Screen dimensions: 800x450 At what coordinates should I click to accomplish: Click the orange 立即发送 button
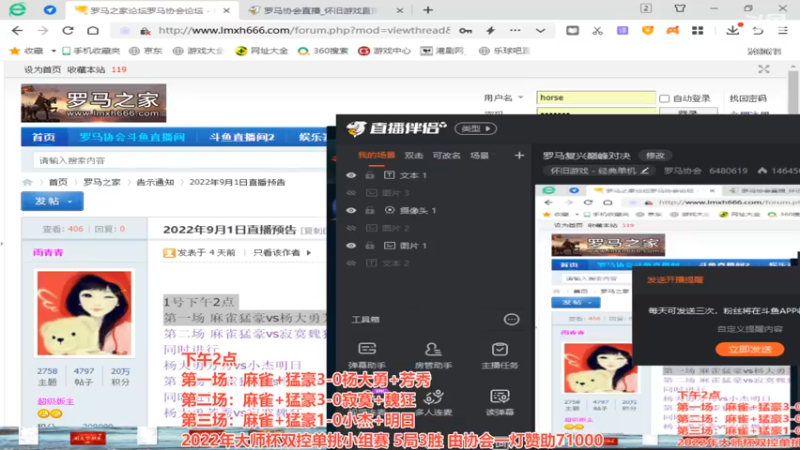(749, 349)
